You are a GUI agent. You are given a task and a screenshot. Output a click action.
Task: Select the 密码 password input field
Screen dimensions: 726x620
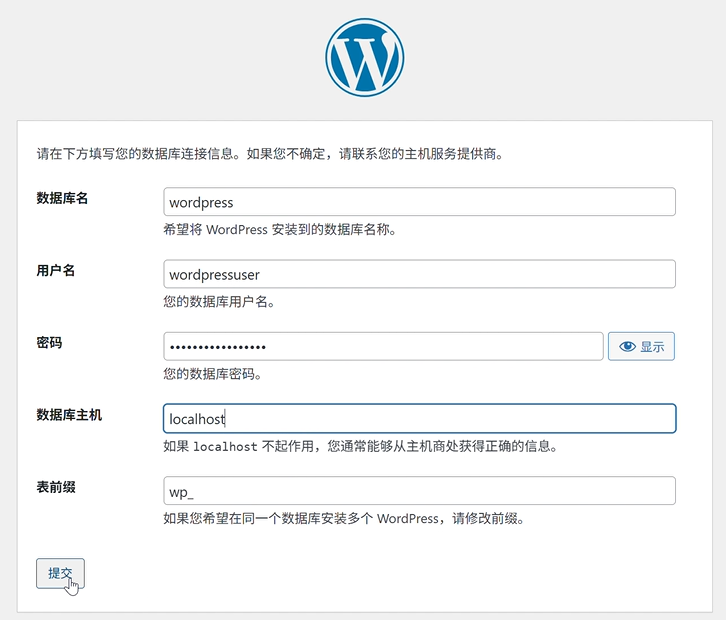pos(383,346)
